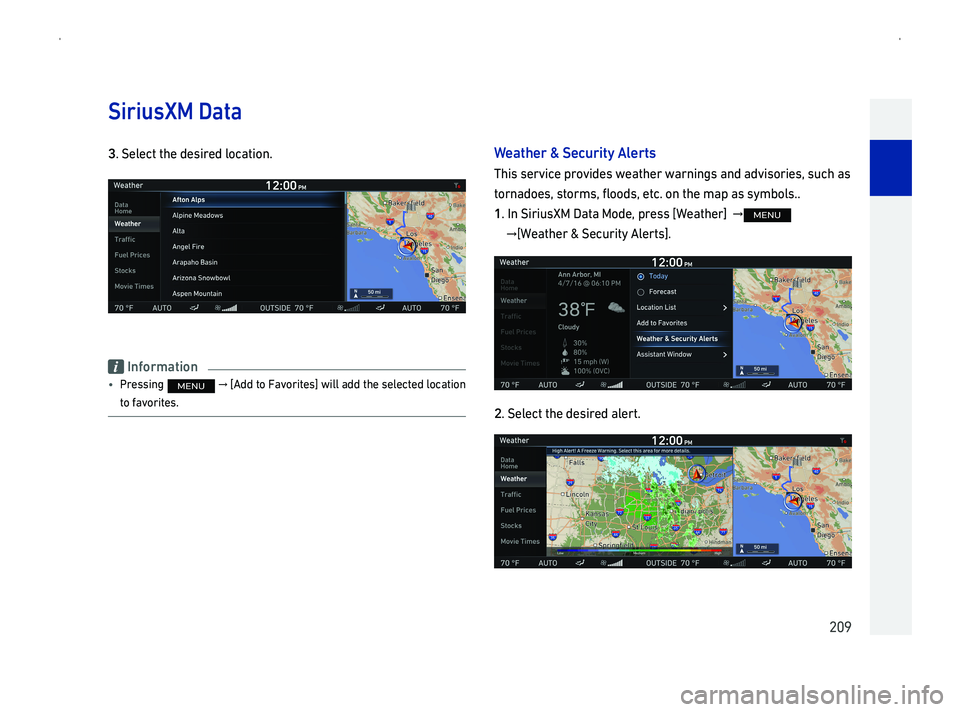The height and width of the screenshot is (712, 960).
Task: Click page number 209
Action: pos(840,627)
